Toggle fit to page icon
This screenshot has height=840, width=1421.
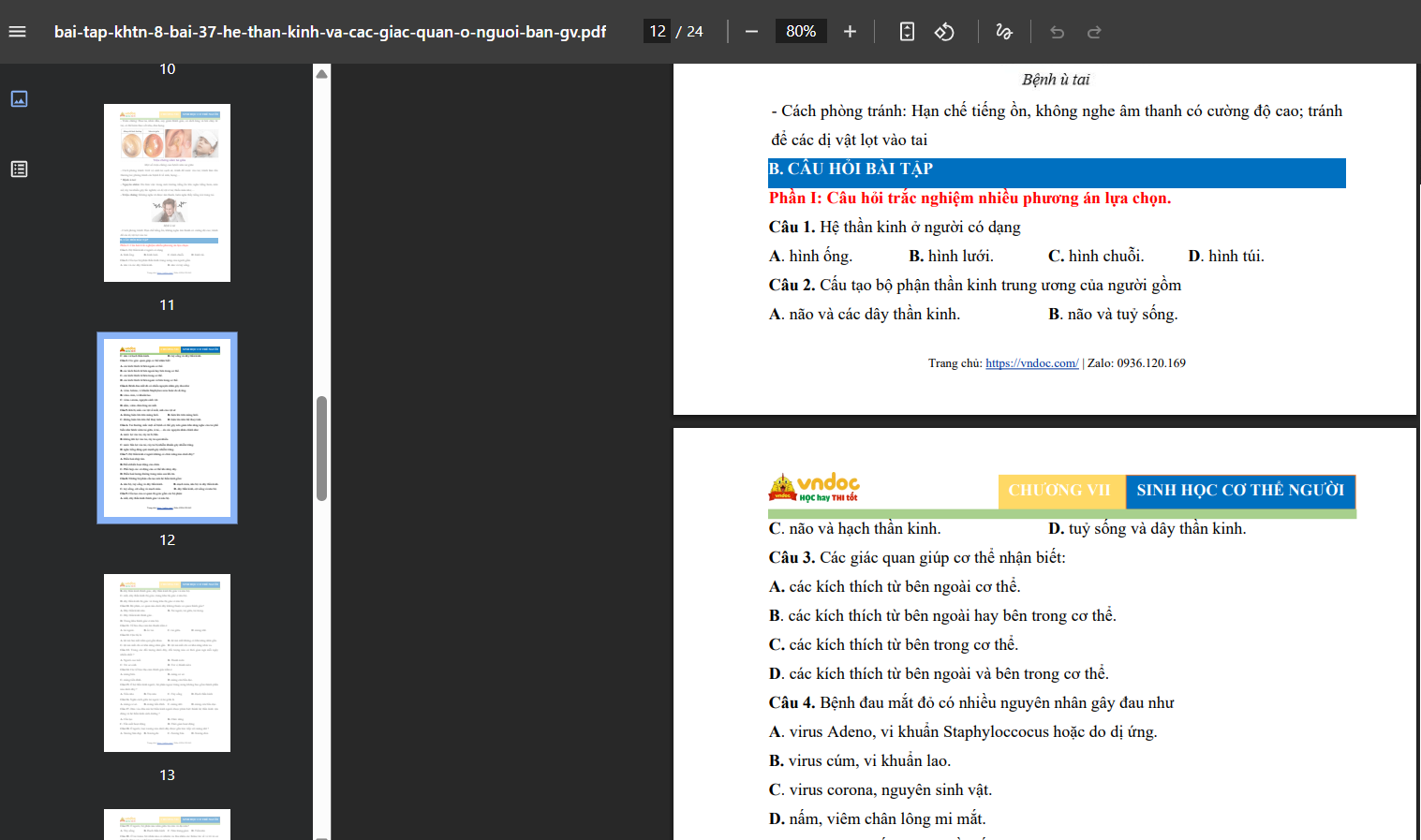(907, 32)
